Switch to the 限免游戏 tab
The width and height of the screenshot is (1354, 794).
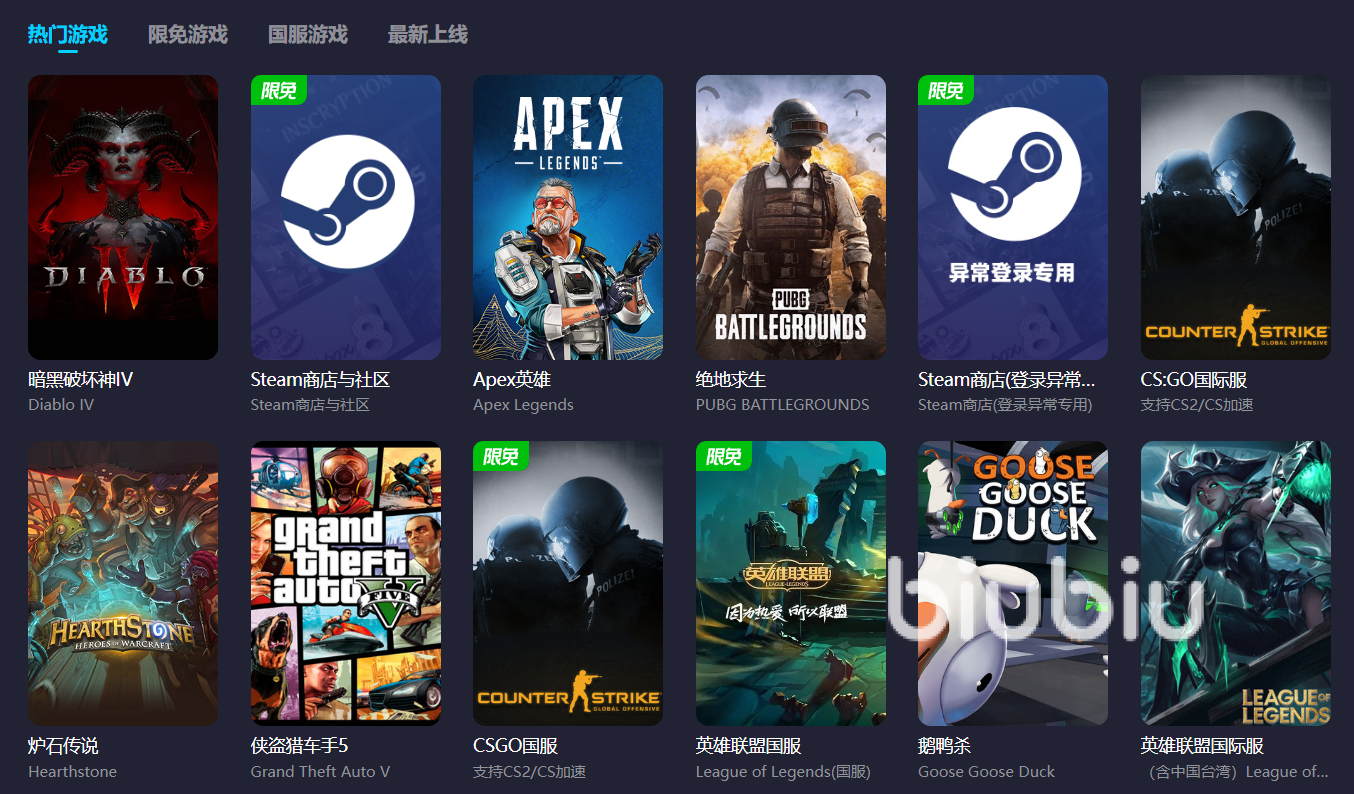pyautogui.click(x=188, y=35)
